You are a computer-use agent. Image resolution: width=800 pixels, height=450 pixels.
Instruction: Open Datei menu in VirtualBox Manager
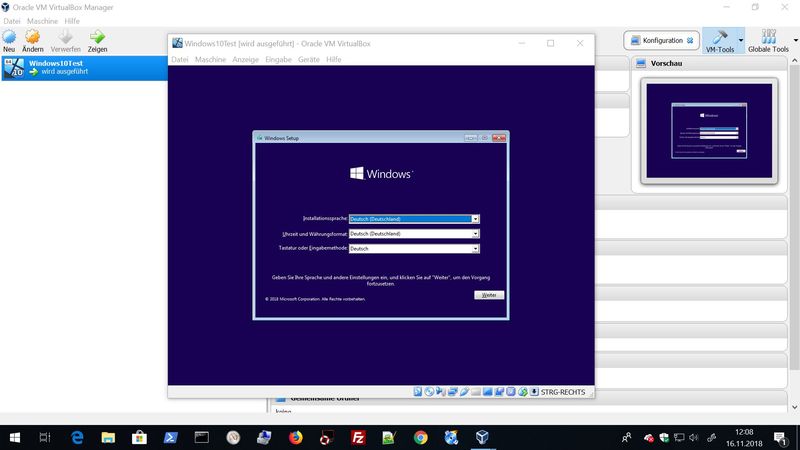click(12, 21)
